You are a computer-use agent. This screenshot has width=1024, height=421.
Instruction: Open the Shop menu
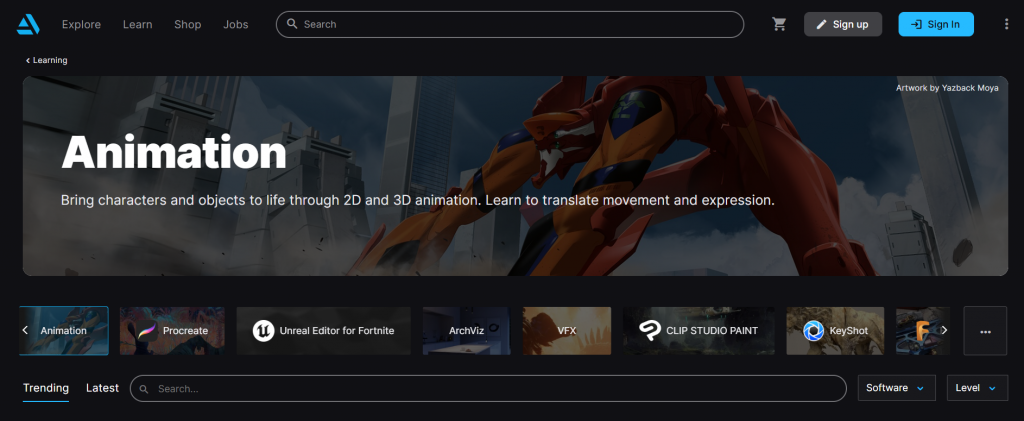(x=187, y=24)
